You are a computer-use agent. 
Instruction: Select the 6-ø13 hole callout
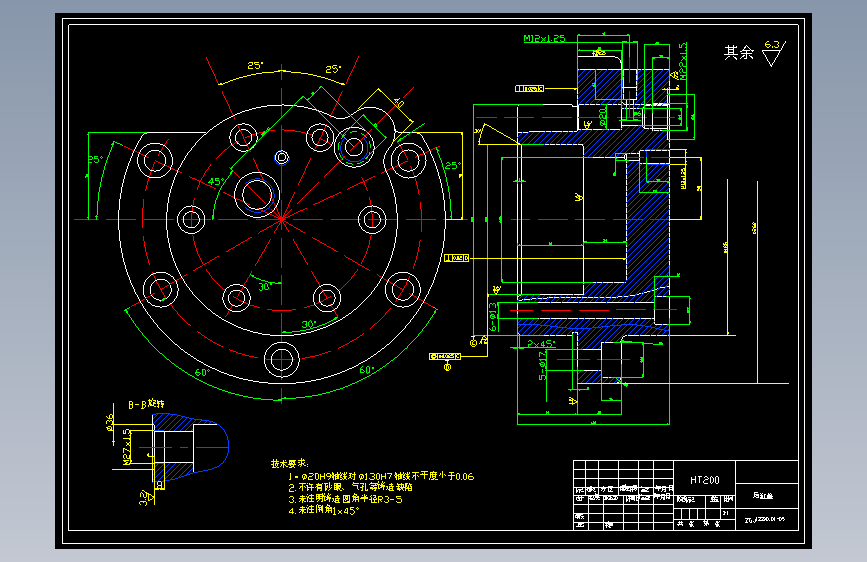click(493, 316)
